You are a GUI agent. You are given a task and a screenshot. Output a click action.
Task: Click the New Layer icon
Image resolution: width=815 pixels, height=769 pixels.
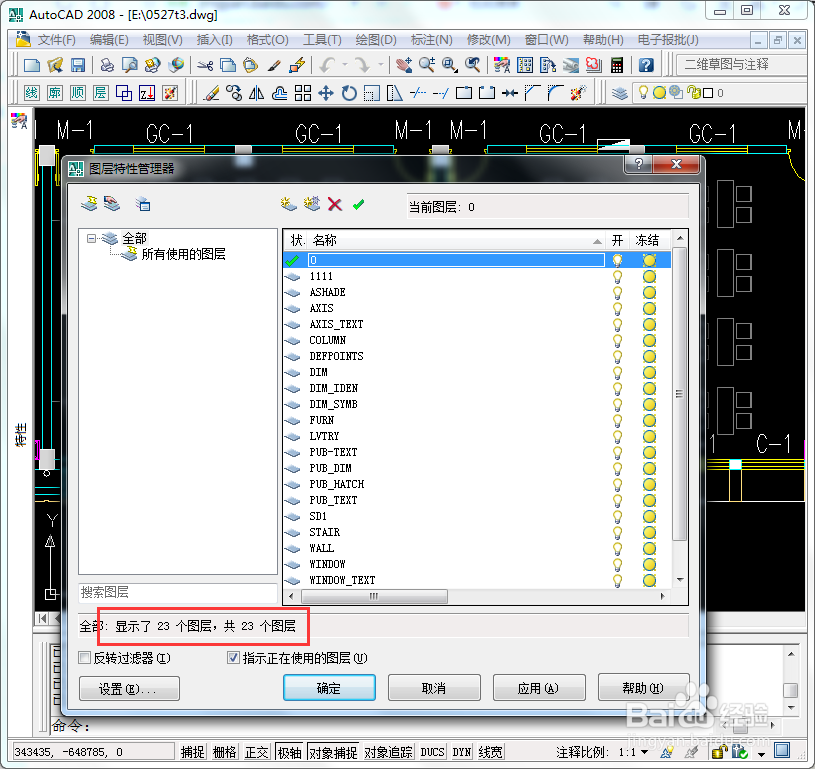click(x=289, y=204)
